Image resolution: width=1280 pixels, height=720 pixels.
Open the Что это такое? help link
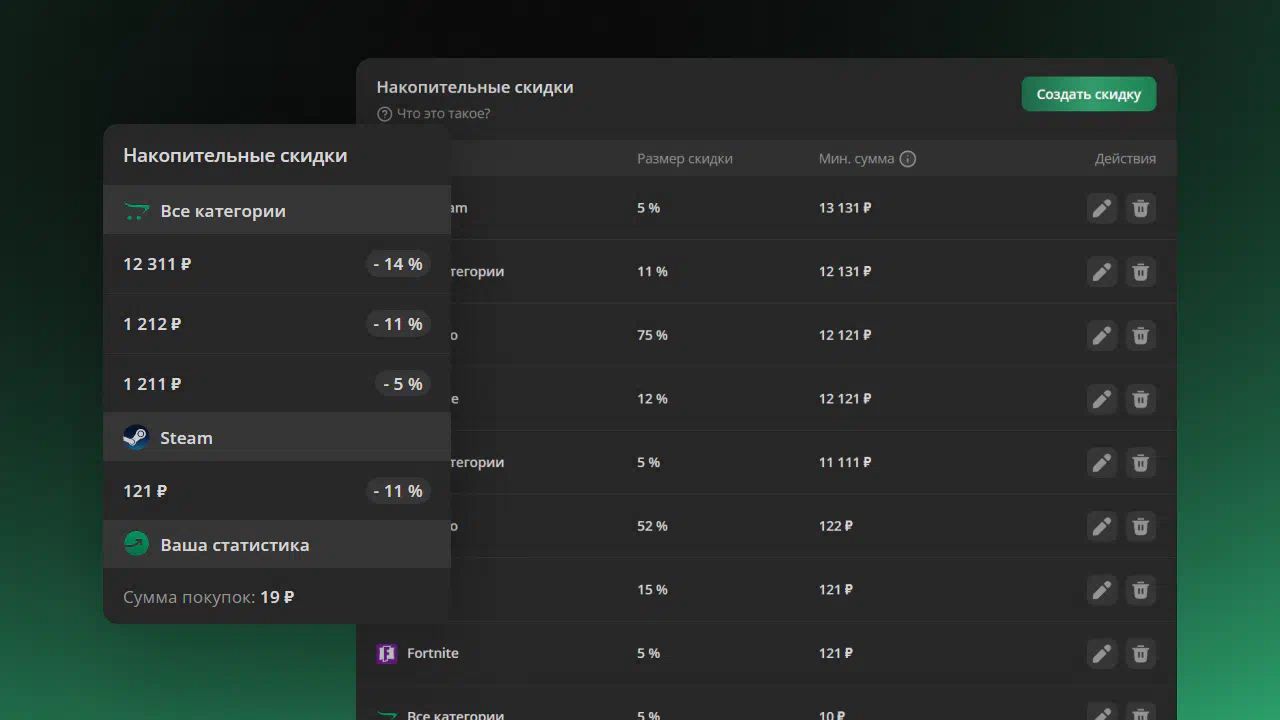443,114
